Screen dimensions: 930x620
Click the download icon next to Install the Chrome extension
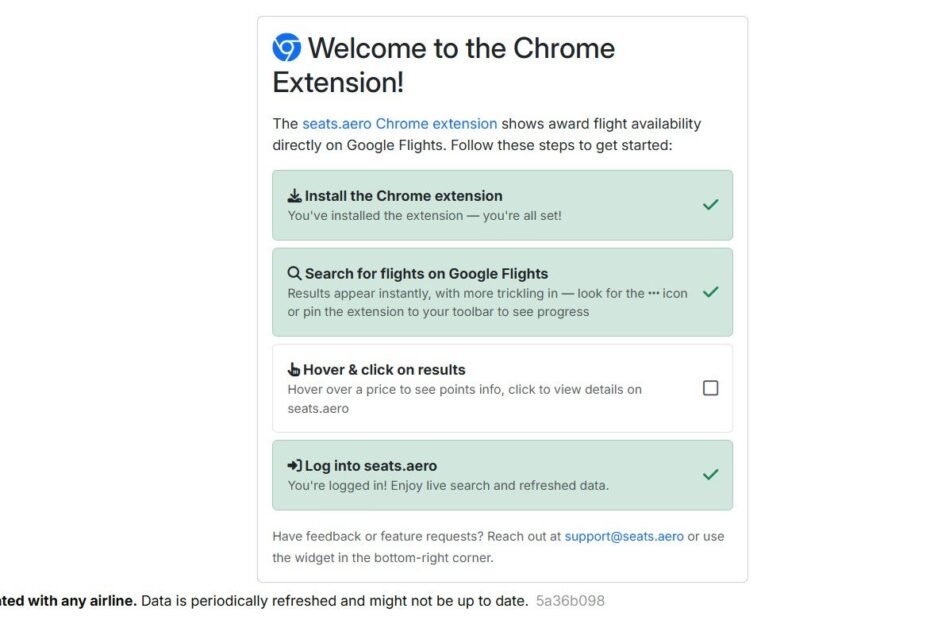coord(294,196)
